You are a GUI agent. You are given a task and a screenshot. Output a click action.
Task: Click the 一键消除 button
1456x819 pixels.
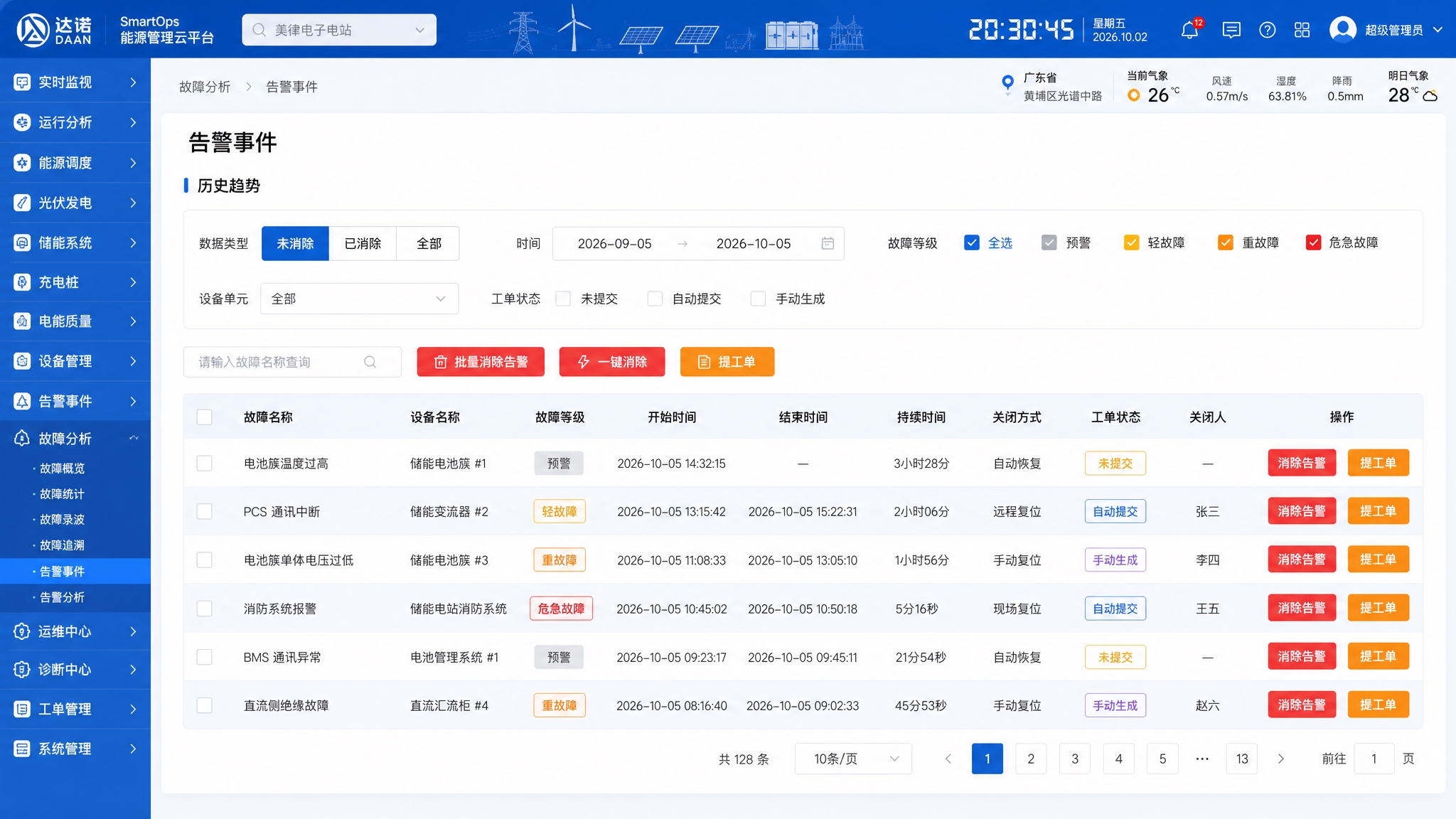click(612, 362)
